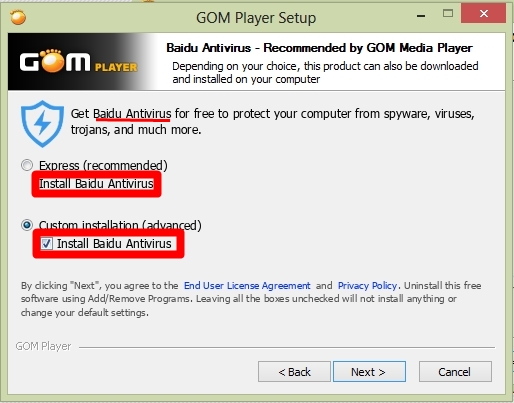Viewport: 514px width, 403px height.
Task: Click the Baidu Antivirus Recommended header text
Action: [x=319, y=48]
